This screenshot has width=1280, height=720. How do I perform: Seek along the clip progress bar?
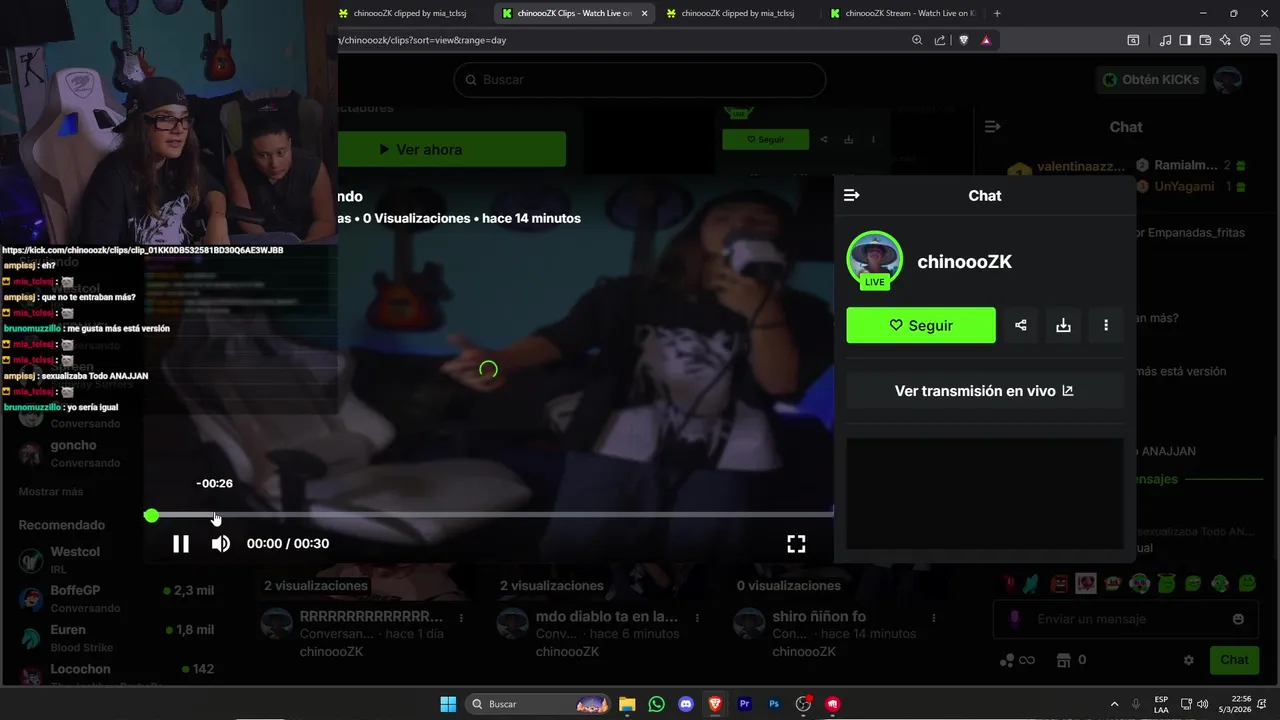[491, 515]
